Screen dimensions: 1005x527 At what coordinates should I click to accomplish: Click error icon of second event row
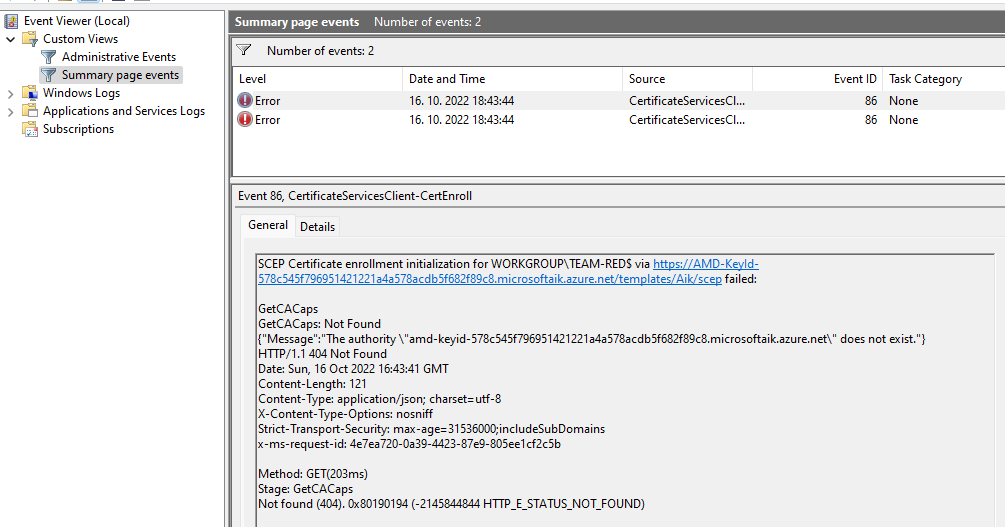click(245, 119)
